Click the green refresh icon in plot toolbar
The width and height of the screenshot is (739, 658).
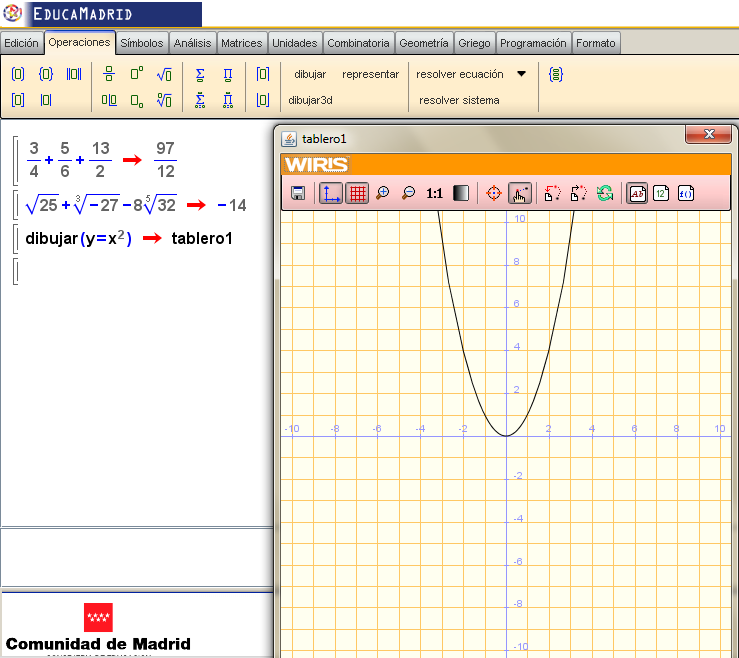pyautogui.click(x=605, y=193)
